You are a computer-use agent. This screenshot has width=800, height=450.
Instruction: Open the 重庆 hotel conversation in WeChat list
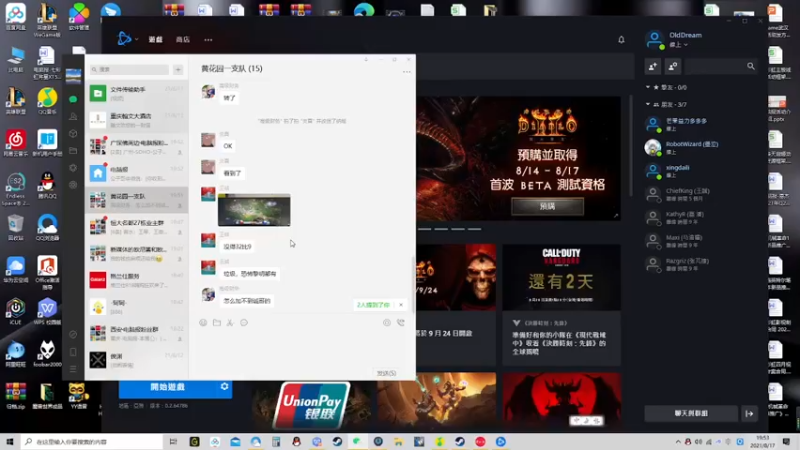pos(136,120)
